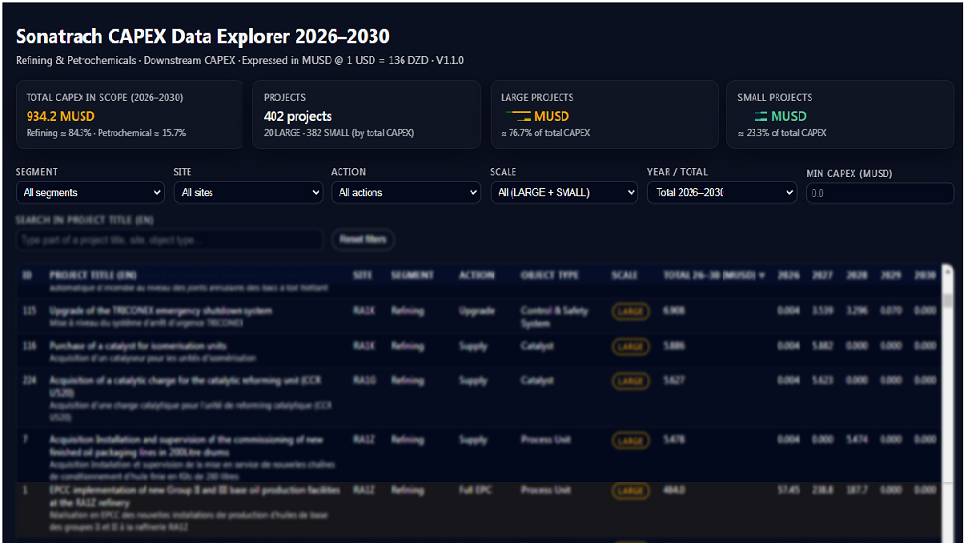Click LARGE badge in the oil packaging row
The width and height of the screenshot is (964, 543).
pyautogui.click(x=630, y=440)
